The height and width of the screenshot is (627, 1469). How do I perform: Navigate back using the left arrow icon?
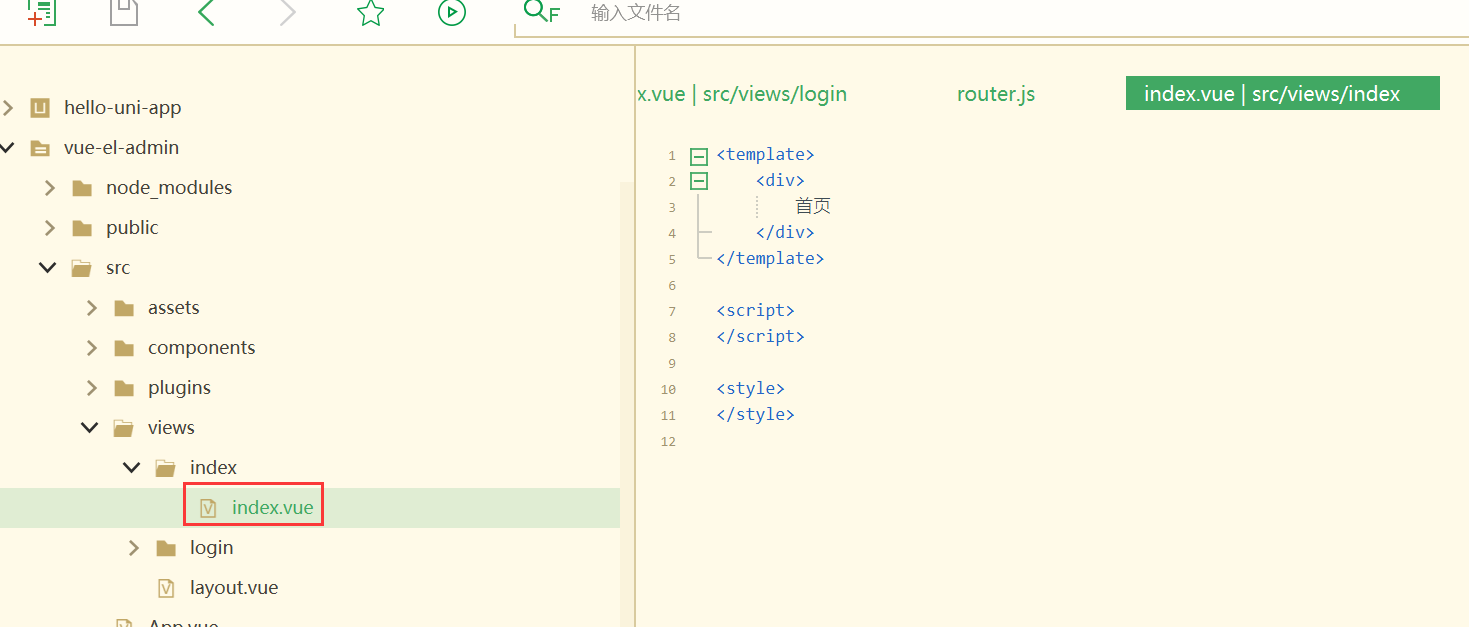click(x=205, y=13)
